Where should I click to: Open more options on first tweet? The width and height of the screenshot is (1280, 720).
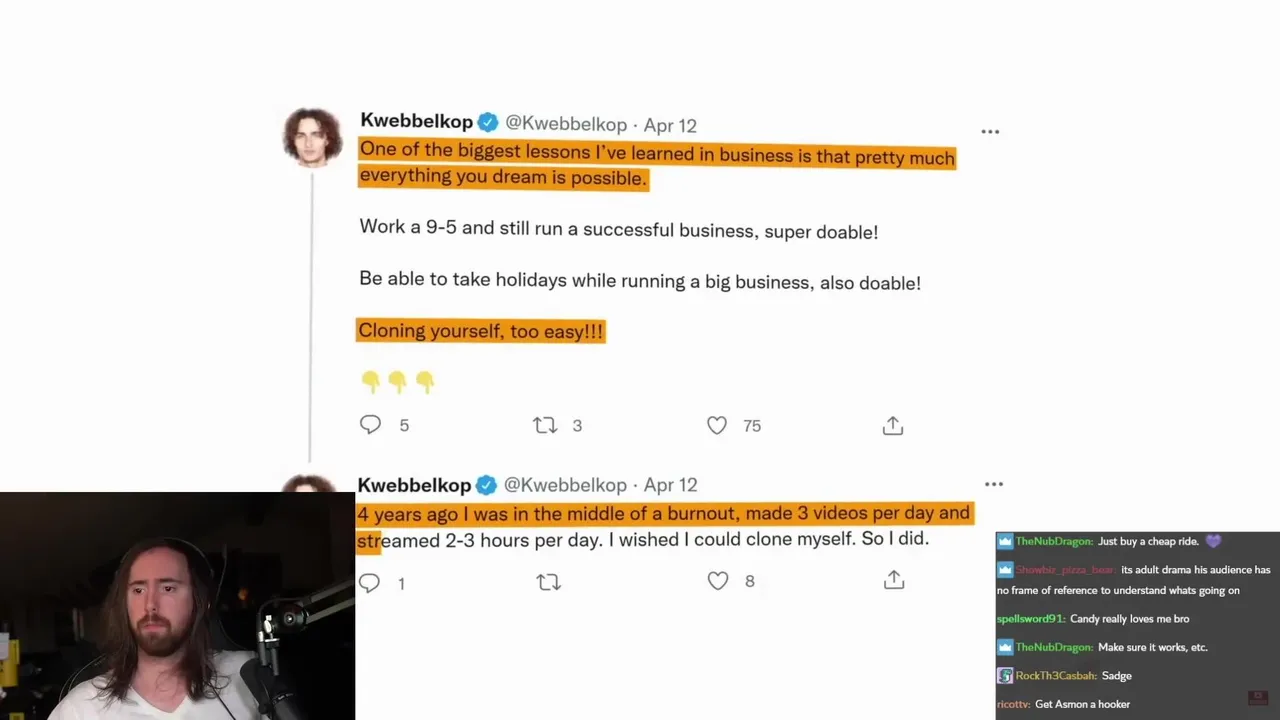(990, 132)
